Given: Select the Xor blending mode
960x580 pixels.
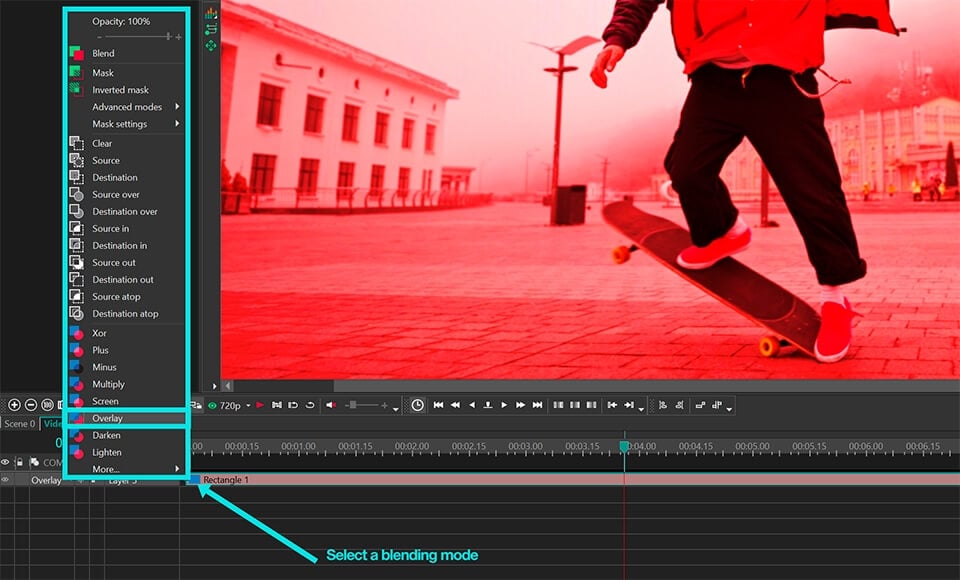Looking at the screenshot, I should click(126, 333).
